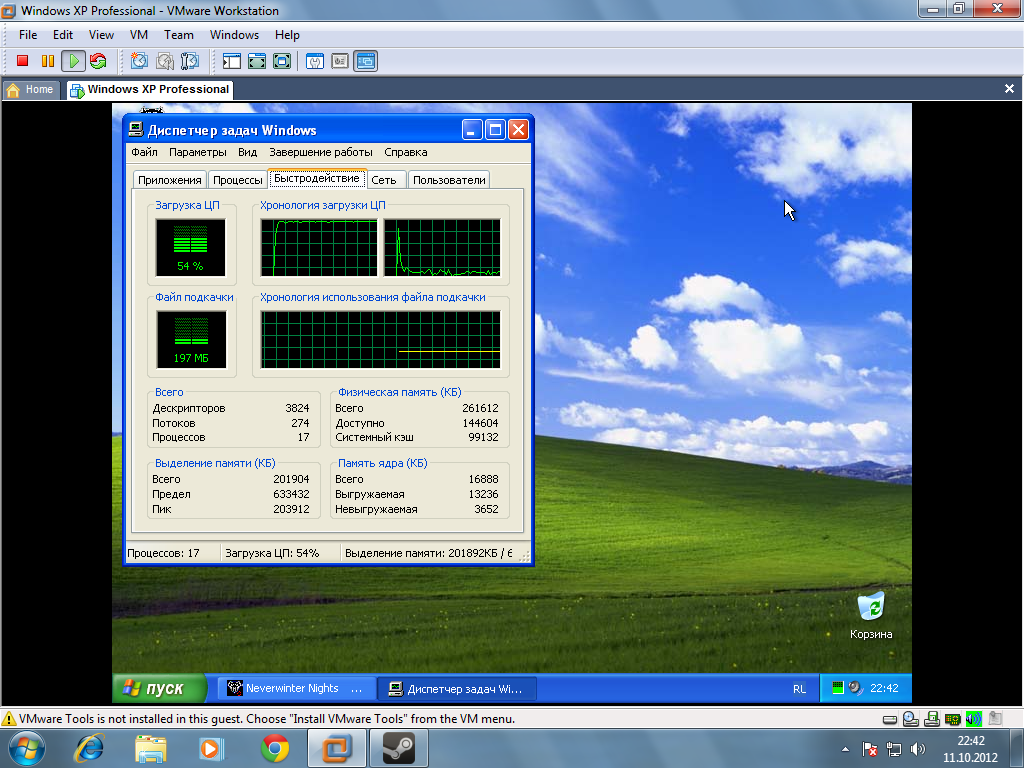Click the VMware Workstation taskbar button
The width and height of the screenshot is (1024, 768).
point(337,748)
